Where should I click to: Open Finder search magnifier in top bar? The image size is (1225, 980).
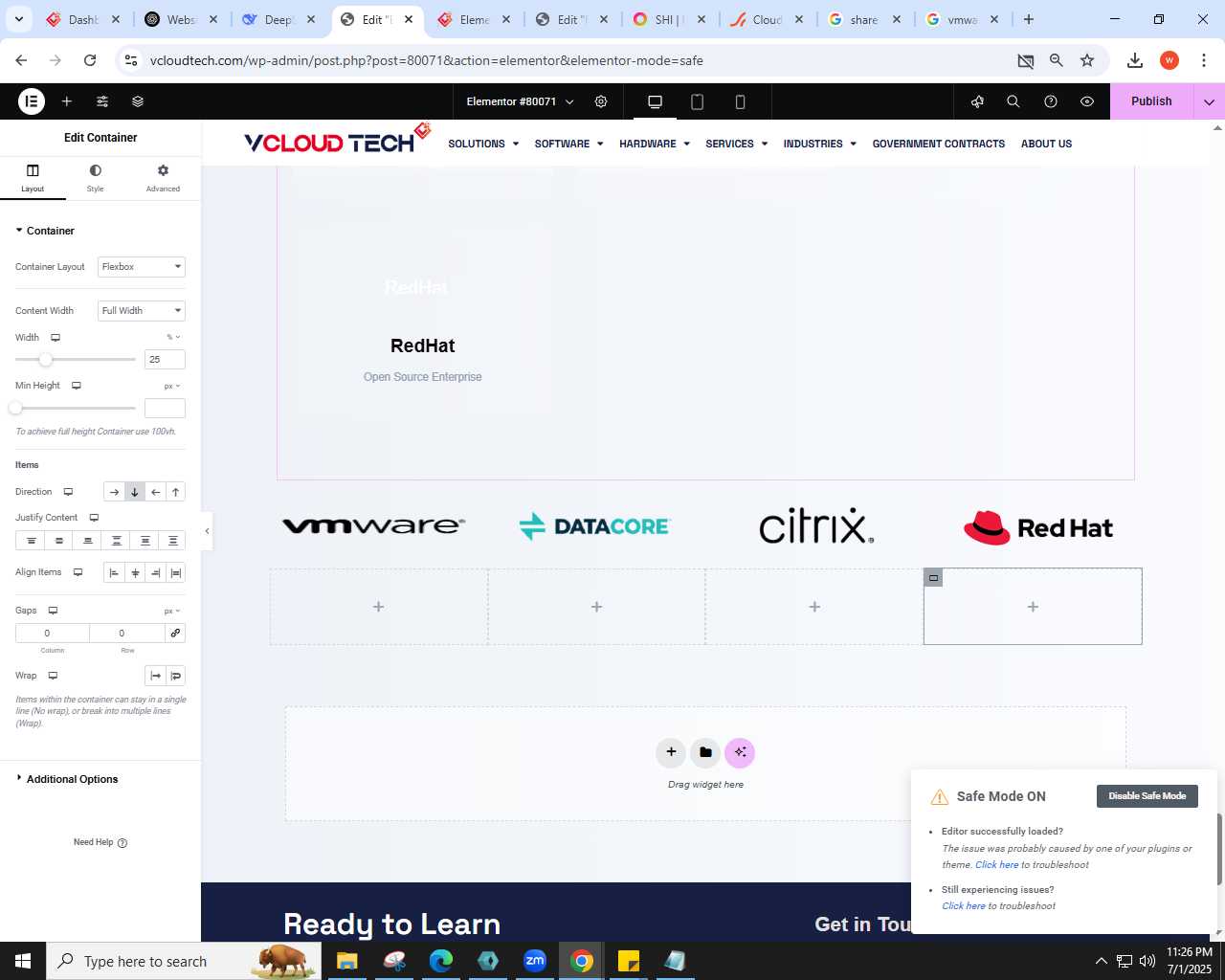pos(1013,101)
